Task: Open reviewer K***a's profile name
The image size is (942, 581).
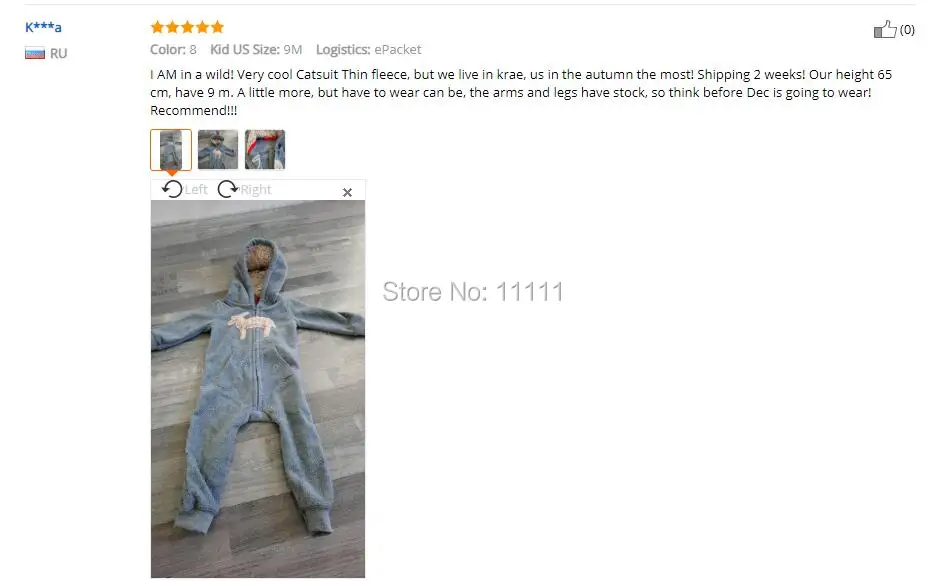Action: [x=43, y=27]
